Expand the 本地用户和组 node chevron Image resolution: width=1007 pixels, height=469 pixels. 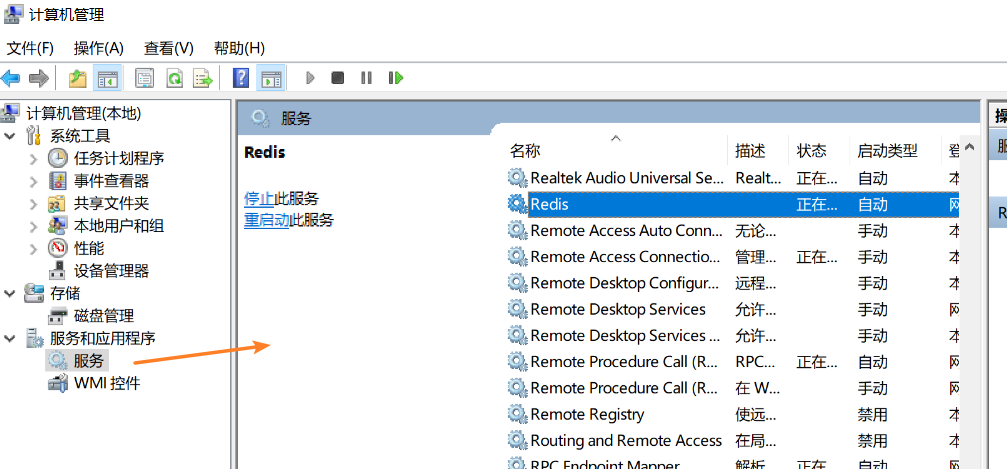(x=34, y=226)
